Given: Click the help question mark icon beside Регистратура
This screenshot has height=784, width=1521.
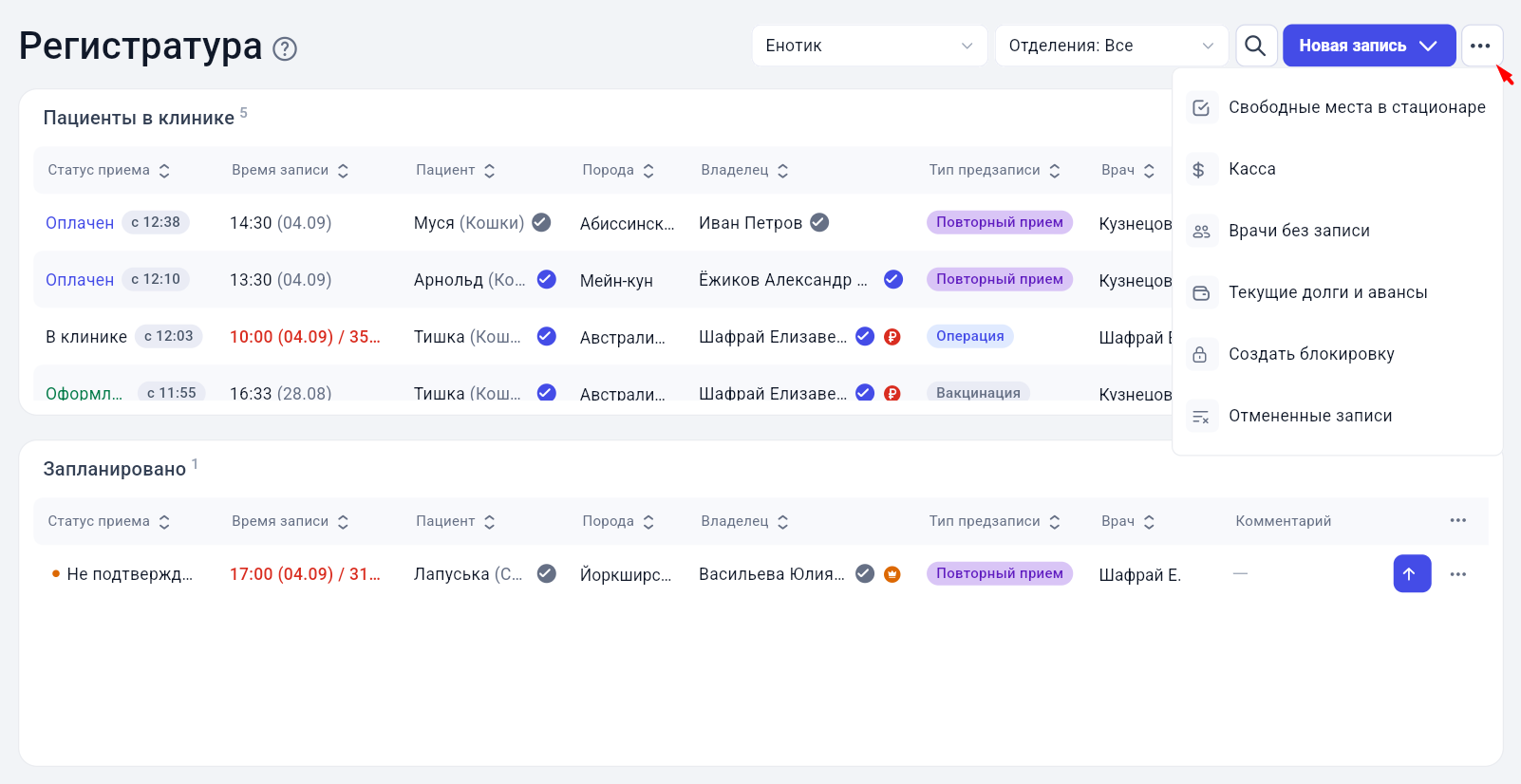Looking at the screenshot, I should click(285, 48).
